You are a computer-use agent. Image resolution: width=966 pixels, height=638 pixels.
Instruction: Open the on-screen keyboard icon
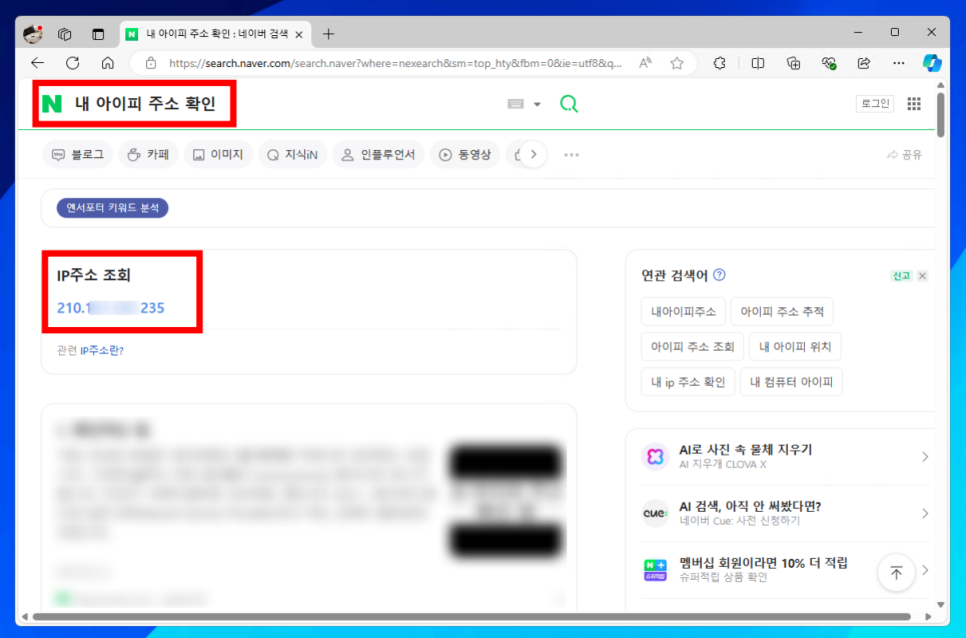[x=516, y=104]
